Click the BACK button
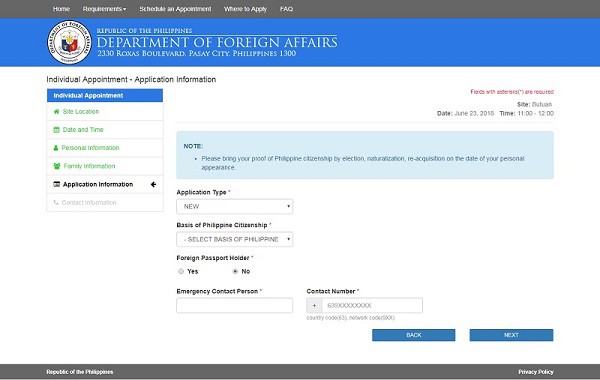This screenshot has height=380, width=600. [414, 335]
